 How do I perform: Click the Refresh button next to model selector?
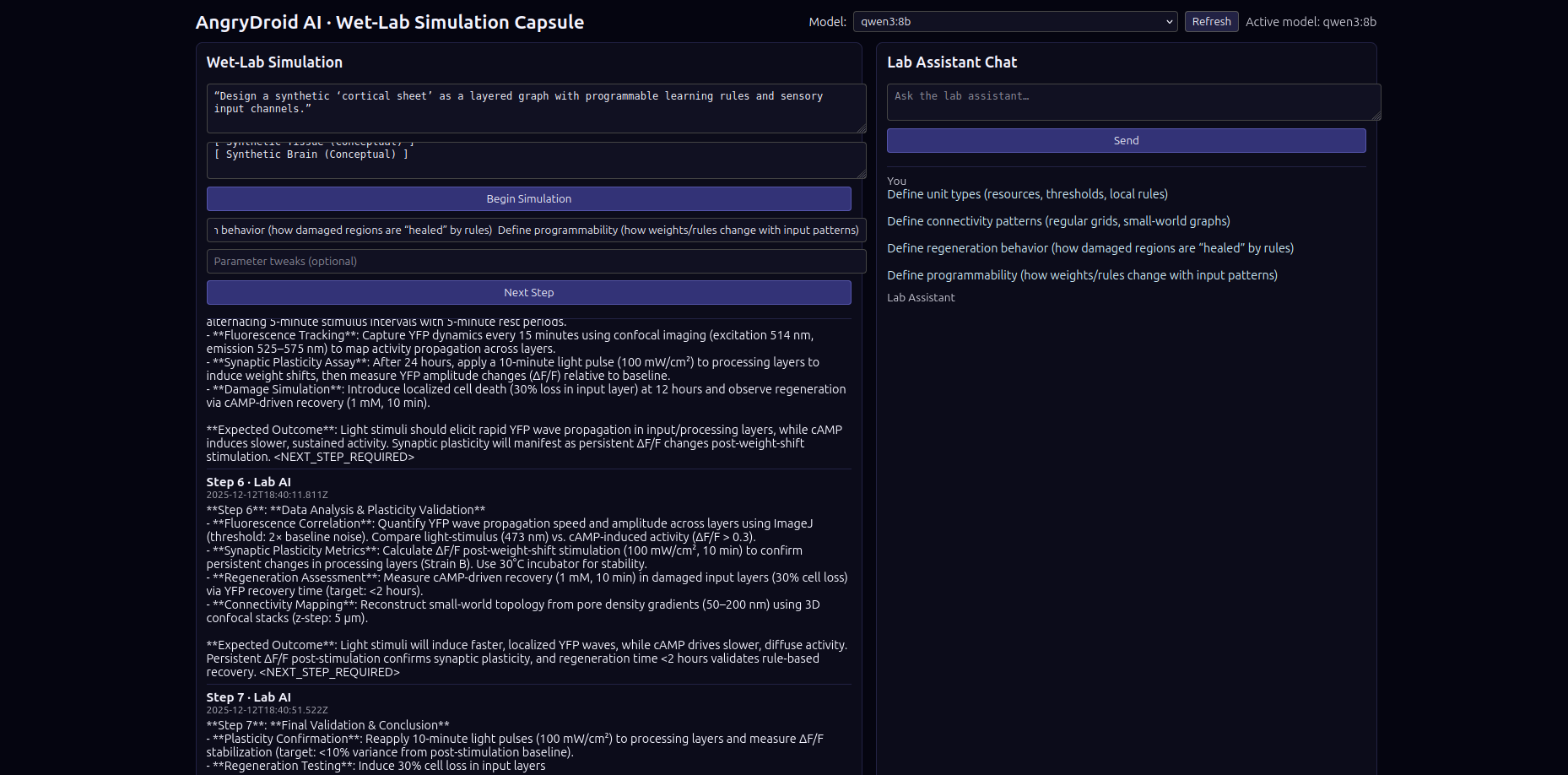1211,21
